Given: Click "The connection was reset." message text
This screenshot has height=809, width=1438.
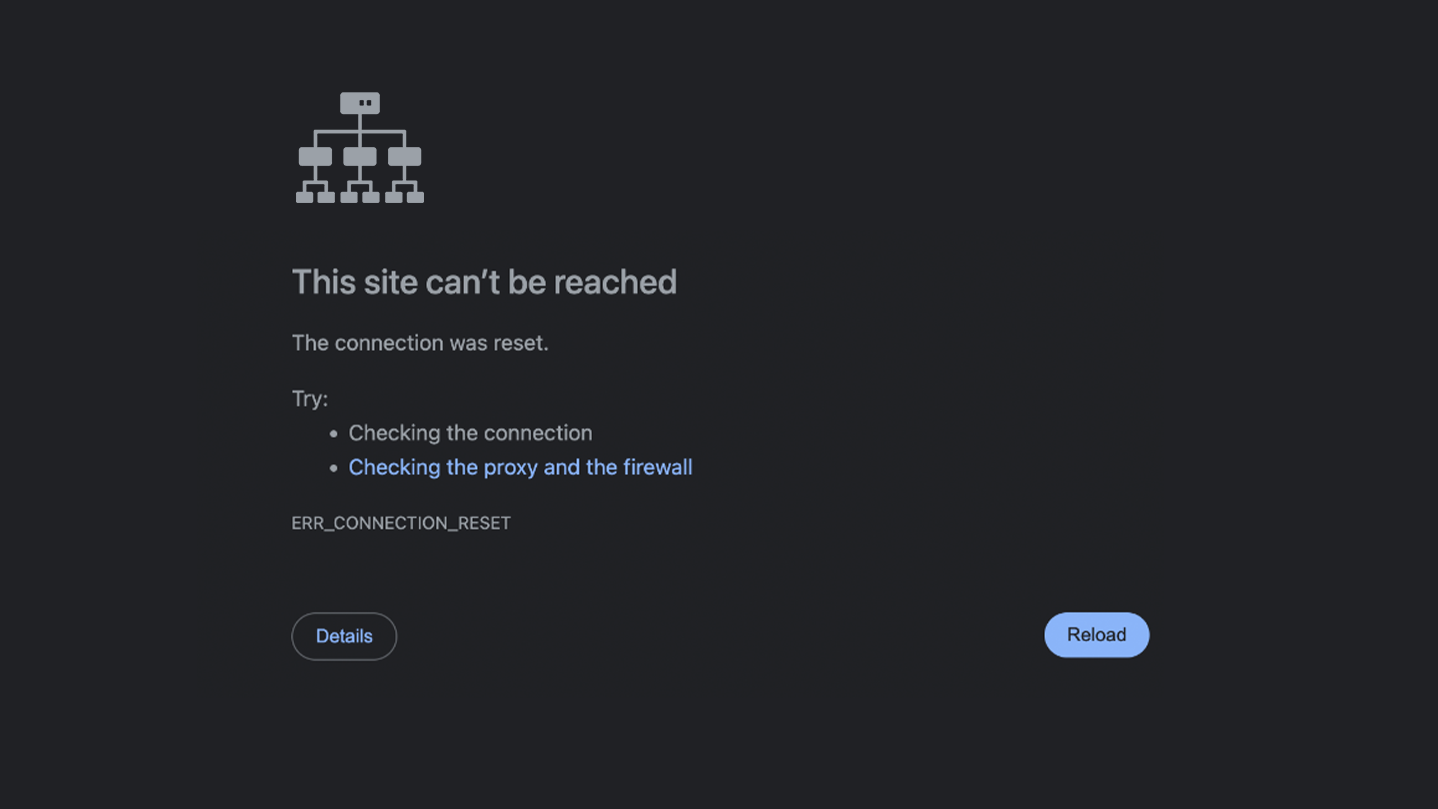Looking at the screenshot, I should pyautogui.click(x=420, y=343).
